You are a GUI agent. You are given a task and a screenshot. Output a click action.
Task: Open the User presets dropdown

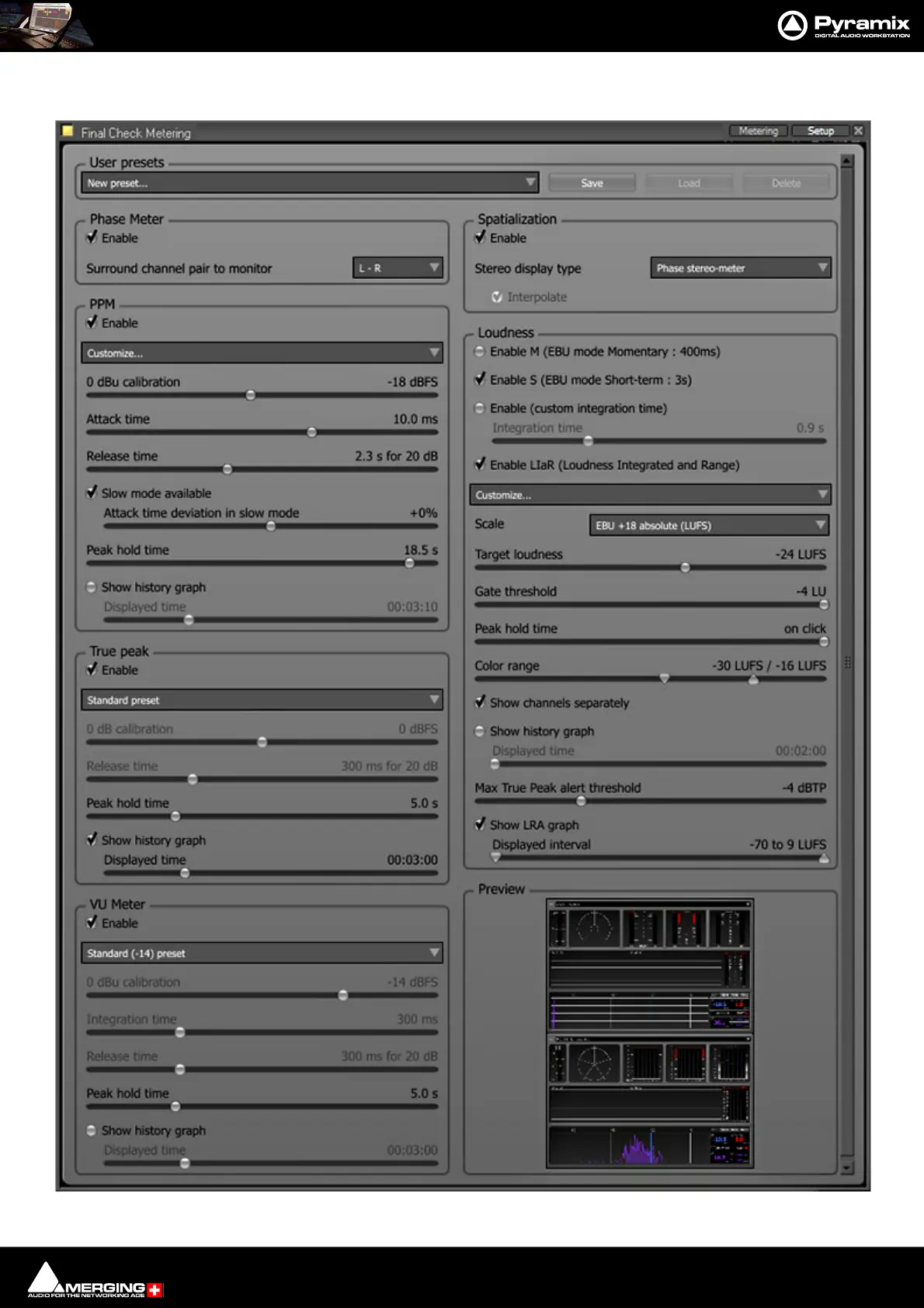[310, 183]
